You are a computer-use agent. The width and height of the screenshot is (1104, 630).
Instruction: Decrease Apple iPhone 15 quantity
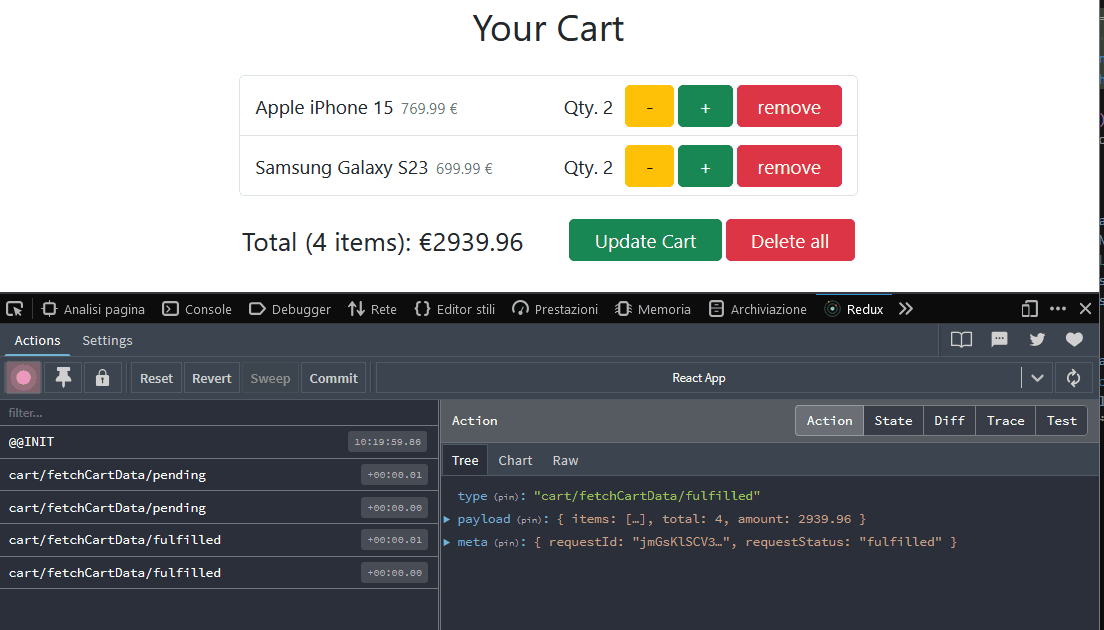point(649,106)
